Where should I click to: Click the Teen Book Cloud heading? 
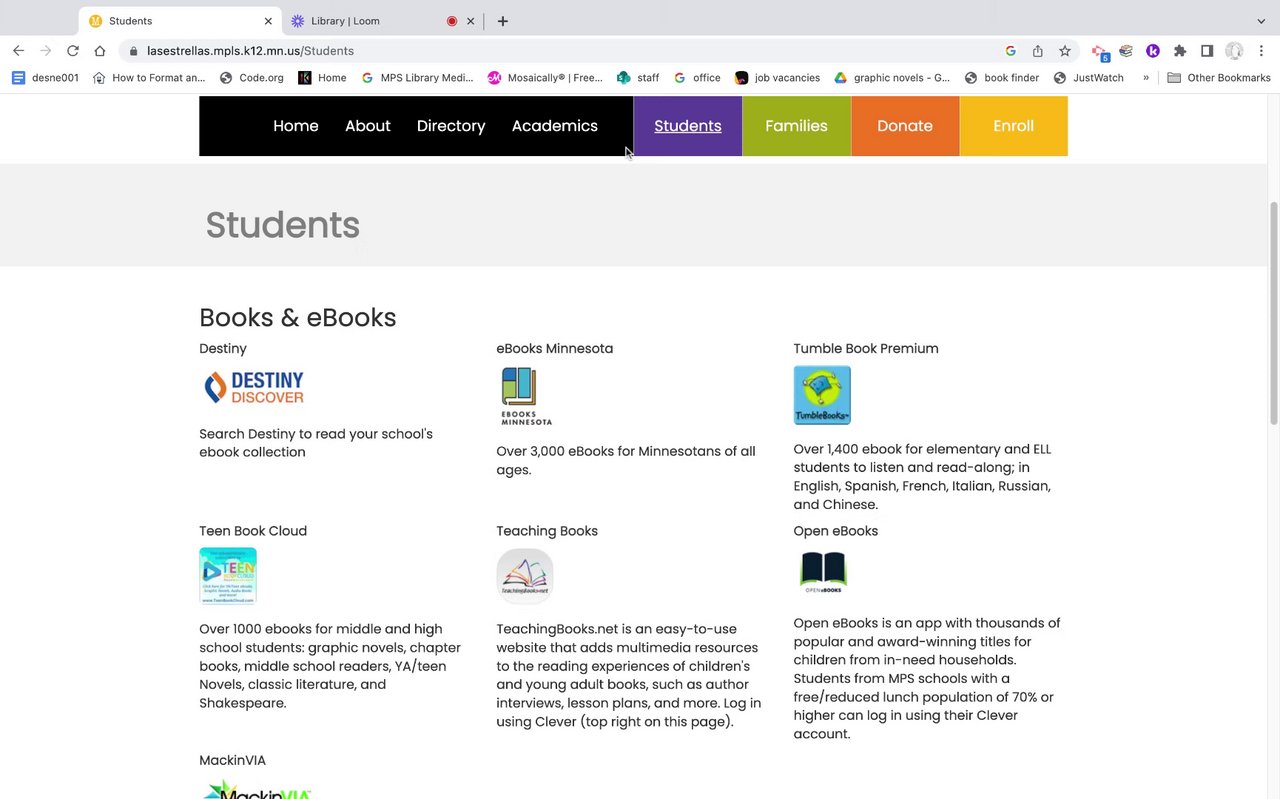click(253, 531)
